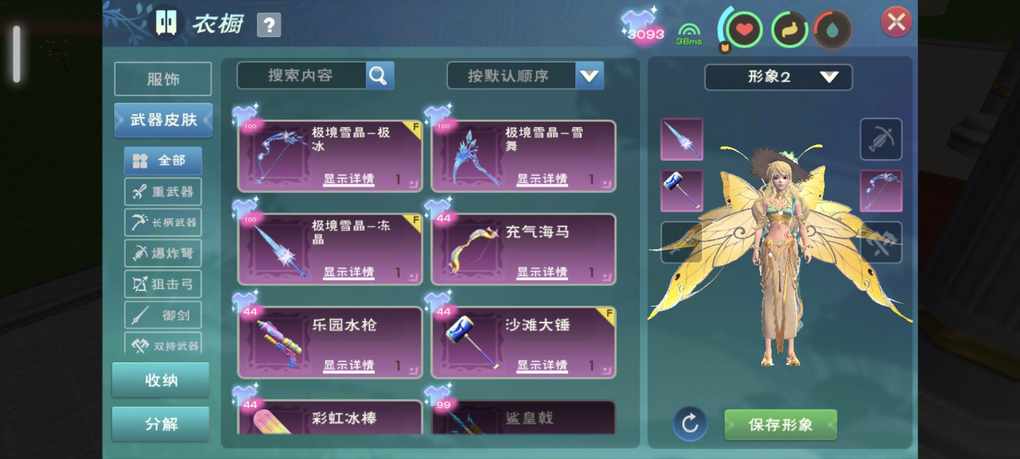This screenshot has height=459, width=1020.
Task: Click the 搜索内容 search field
Action: coord(301,76)
